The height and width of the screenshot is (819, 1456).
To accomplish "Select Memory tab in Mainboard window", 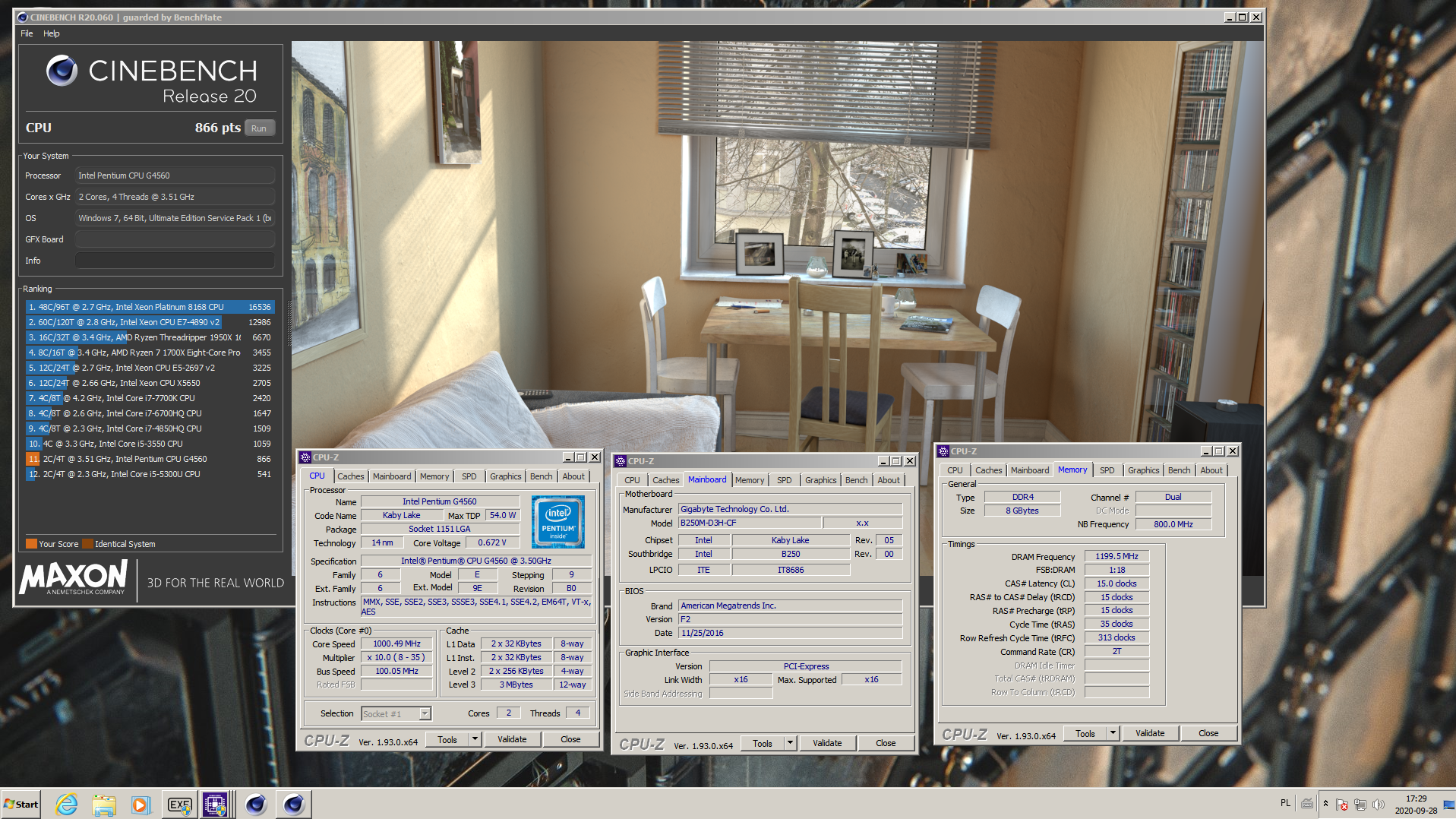I will click(x=750, y=480).
